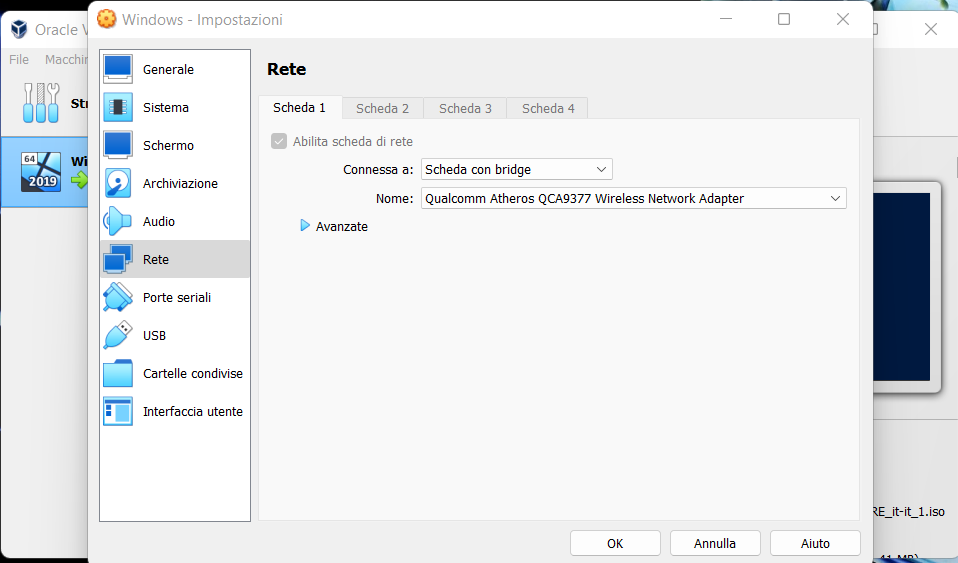Image resolution: width=958 pixels, height=563 pixels.
Task: Open Macchina menu in VirtualBox manager
Action: point(66,59)
